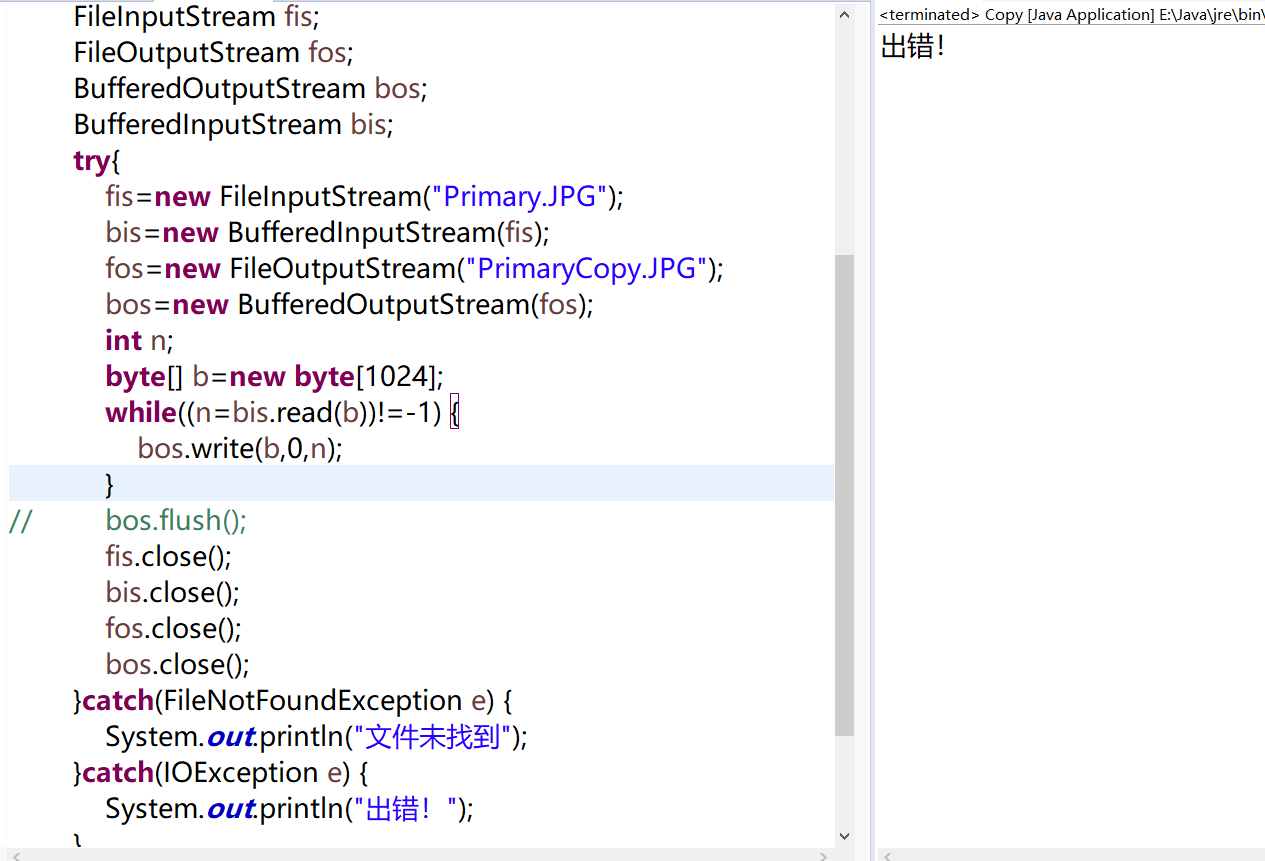This screenshot has height=861, width=1265.
Task: Click the console horizontal scrollbar left arrow
Action: [889, 856]
